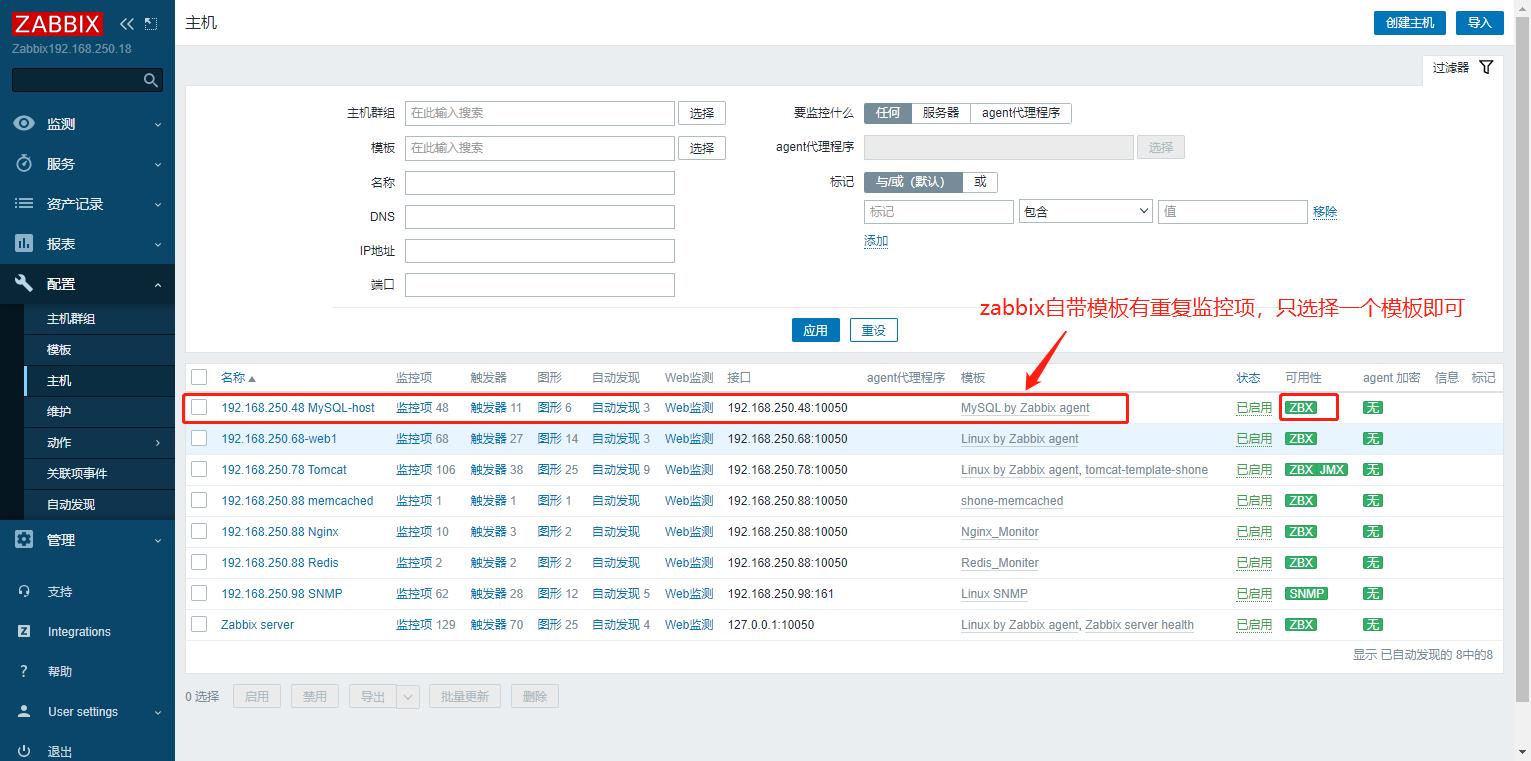Check the box for 192.168.250.48 MySQL-host
1531x761 pixels.
tap(199, 407)
